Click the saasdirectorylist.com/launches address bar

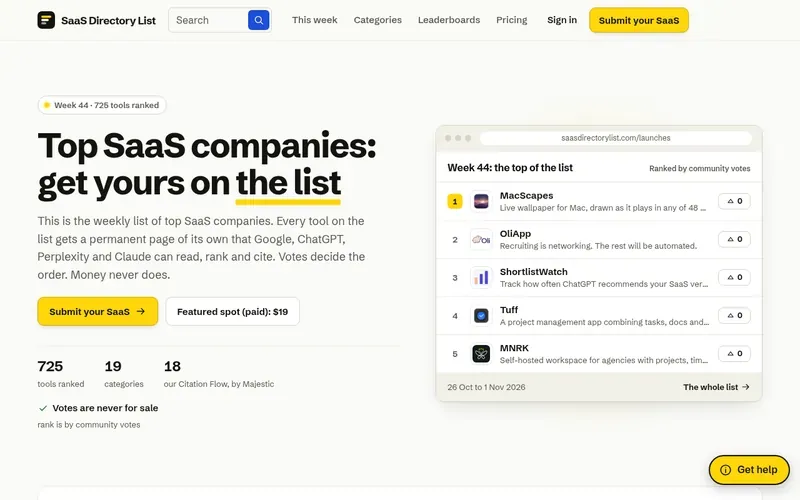616,138
